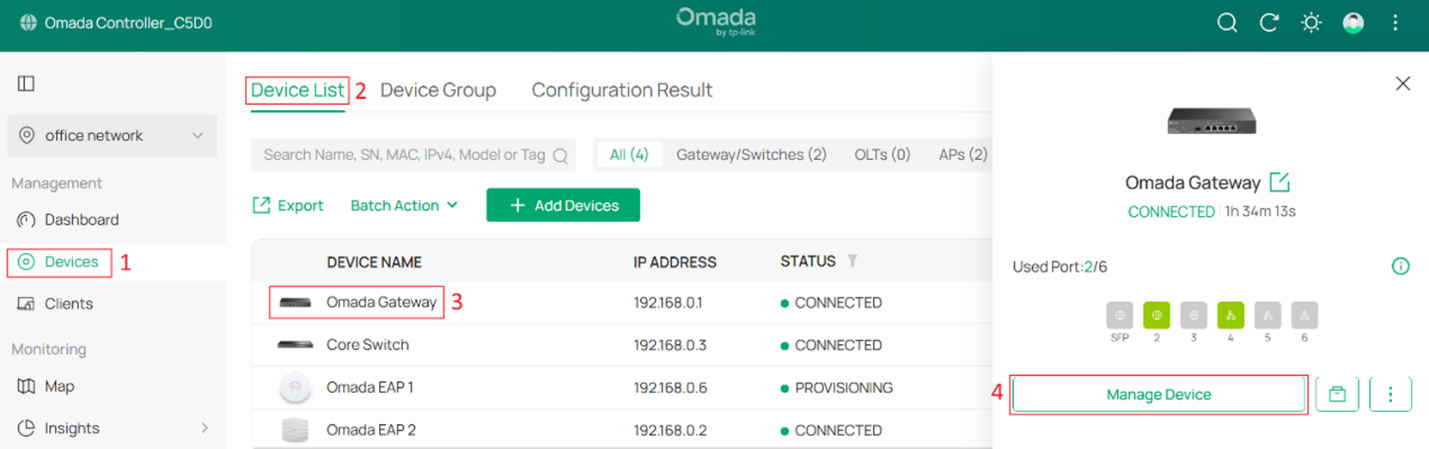The width and height of the screenshot is (1429, 449).
Task: Open the Batch Action dropdown
Action: tap(404, 205)
